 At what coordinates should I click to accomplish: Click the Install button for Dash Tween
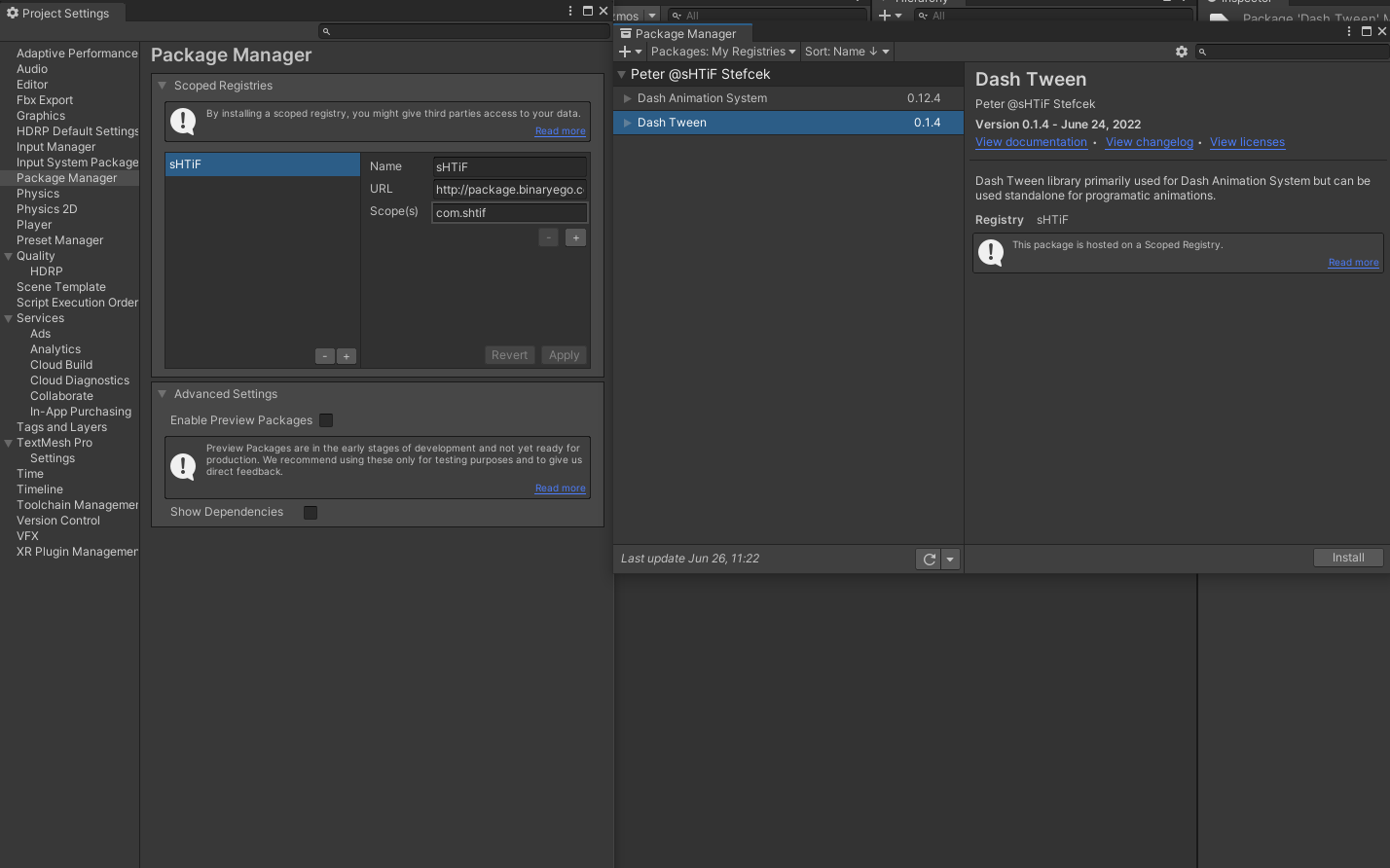[x=1347, y=557]
